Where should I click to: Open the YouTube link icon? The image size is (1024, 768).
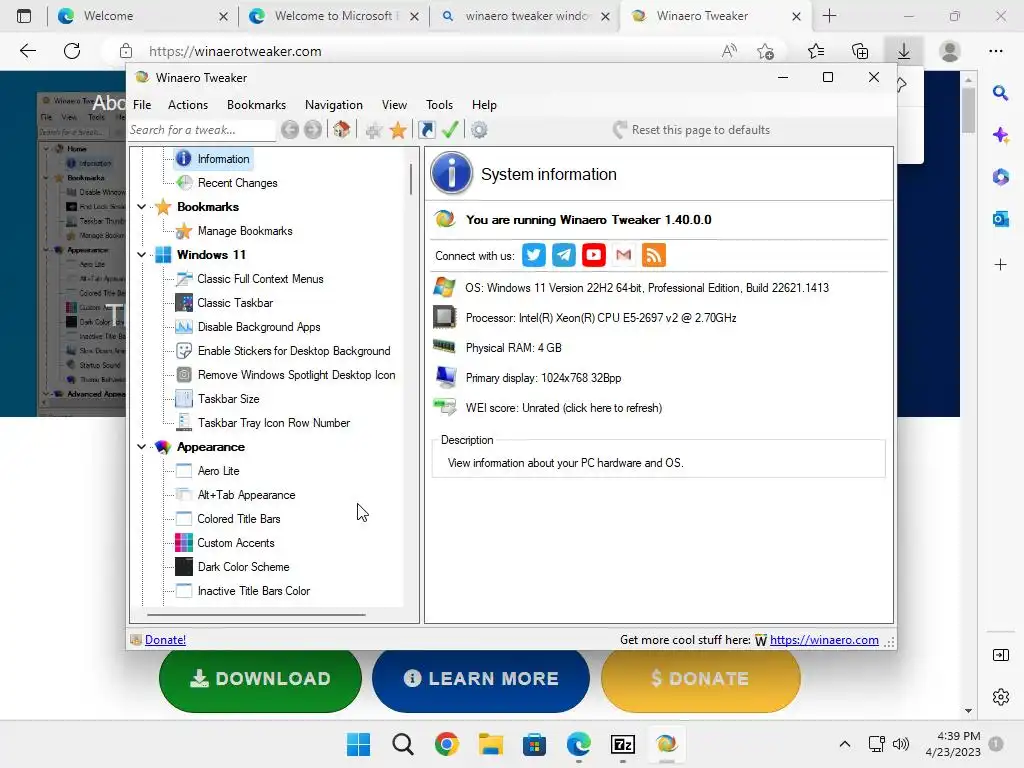pyautogui.click(x=594, y=255)
